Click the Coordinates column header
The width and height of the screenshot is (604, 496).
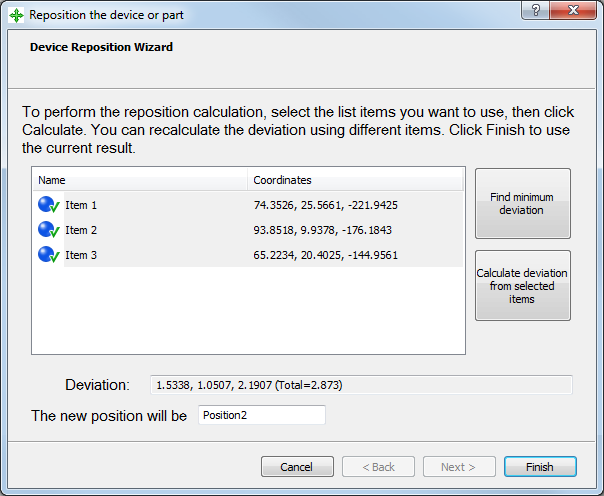(x=355, y=180)
